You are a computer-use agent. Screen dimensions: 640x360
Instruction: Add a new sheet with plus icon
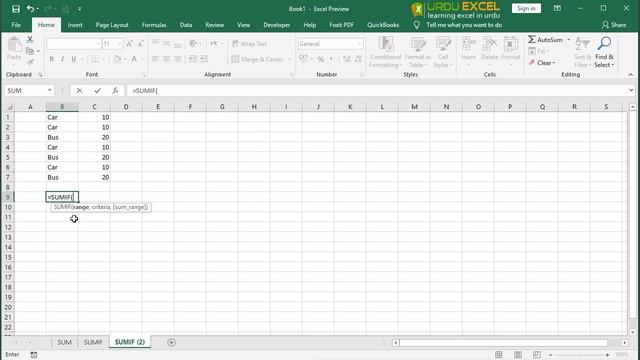click(x=171, y=342)
